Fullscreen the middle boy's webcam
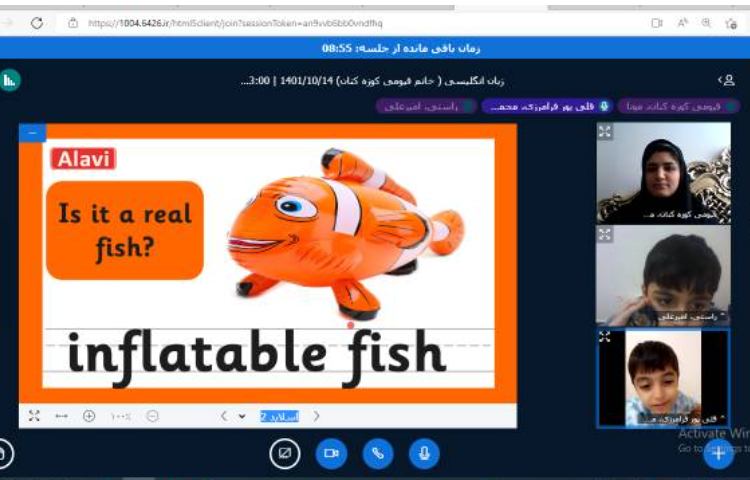This screenshot has height=480, width=750. [605, 234]
